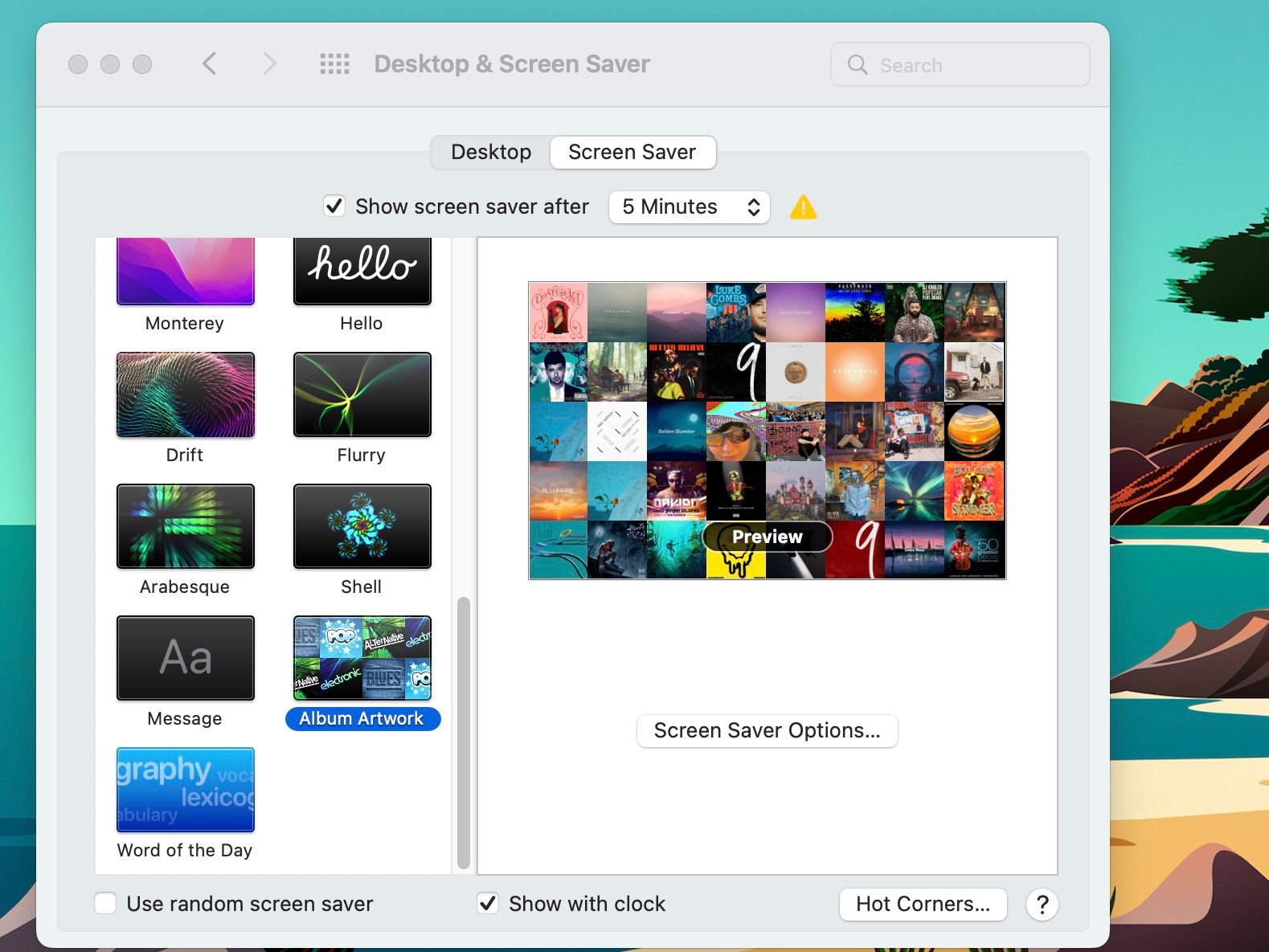Switch to the Desktop tab
The image size is (1269, 952).
(x=491, y=152)
